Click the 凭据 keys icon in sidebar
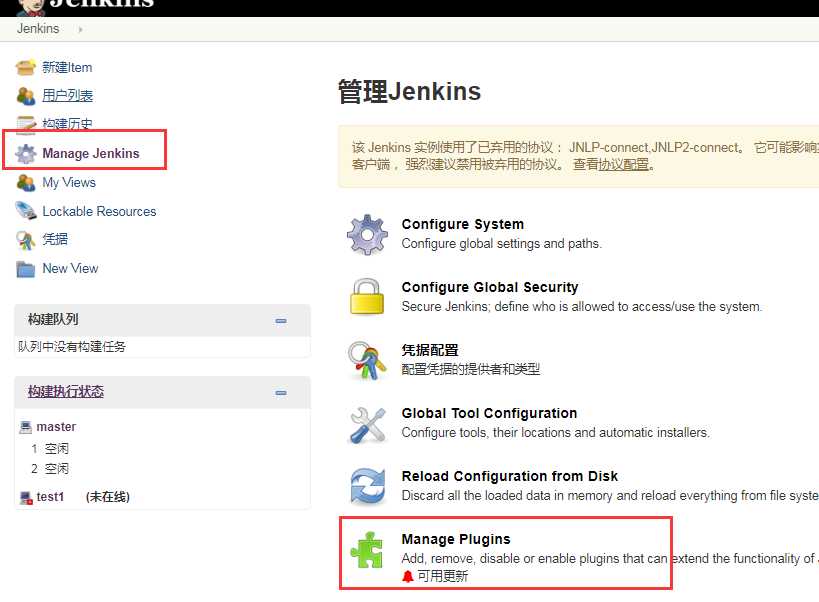Screen dimensions: 819x602 26,240
